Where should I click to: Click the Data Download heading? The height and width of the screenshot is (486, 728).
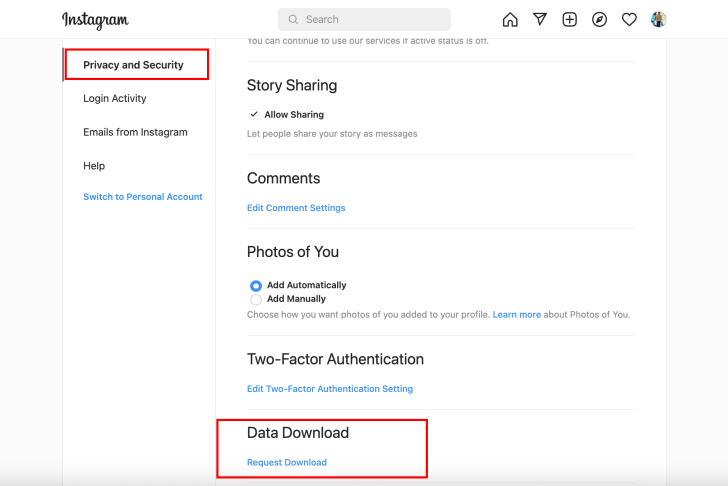click(x=298, y=433)
